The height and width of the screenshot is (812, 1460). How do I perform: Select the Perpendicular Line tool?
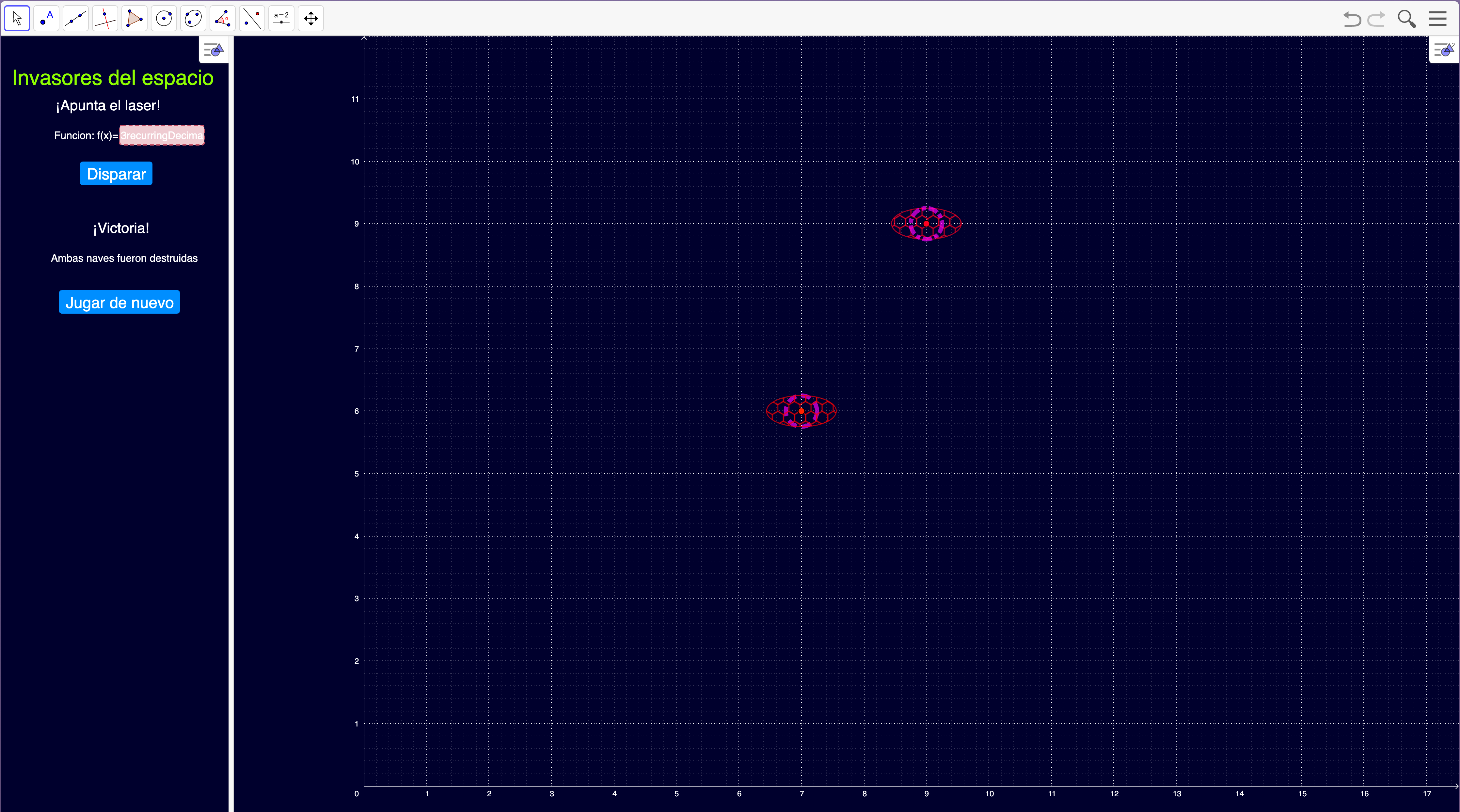pos(105,19)
